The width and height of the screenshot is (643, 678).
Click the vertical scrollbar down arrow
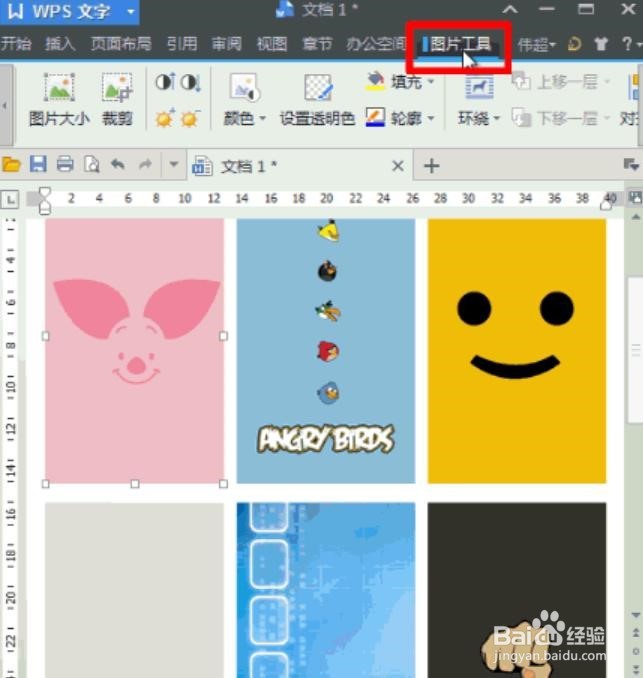point(635,614)
